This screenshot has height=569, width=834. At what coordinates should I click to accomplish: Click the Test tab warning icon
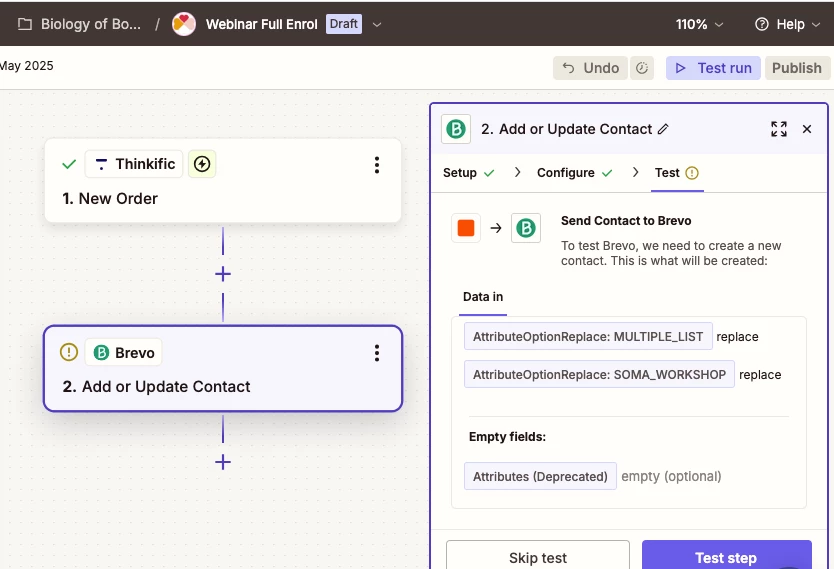pos(692,173)
